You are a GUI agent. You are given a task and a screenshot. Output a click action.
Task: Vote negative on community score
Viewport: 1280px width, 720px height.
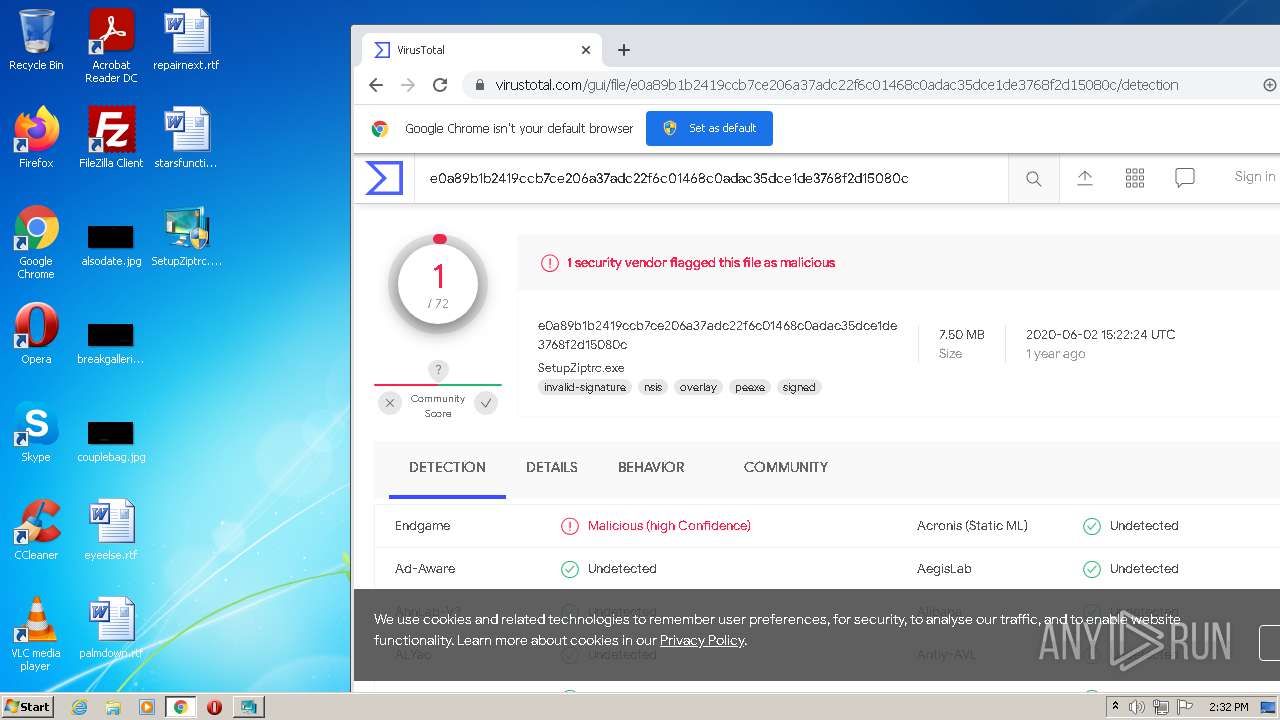[x=390, y=403]
